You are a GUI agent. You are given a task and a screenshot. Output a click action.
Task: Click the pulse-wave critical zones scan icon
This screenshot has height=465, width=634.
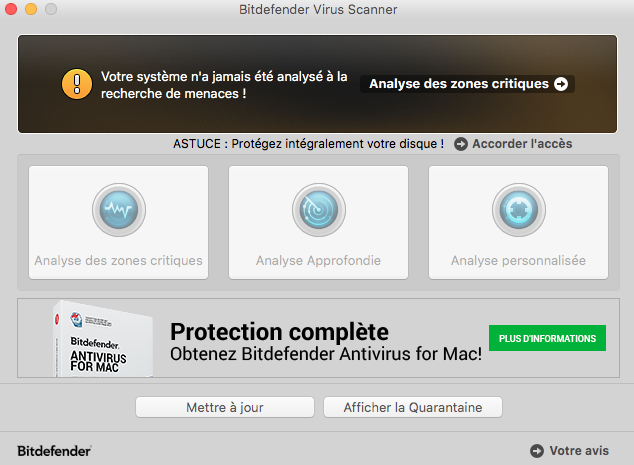click(x=118, y=210)
